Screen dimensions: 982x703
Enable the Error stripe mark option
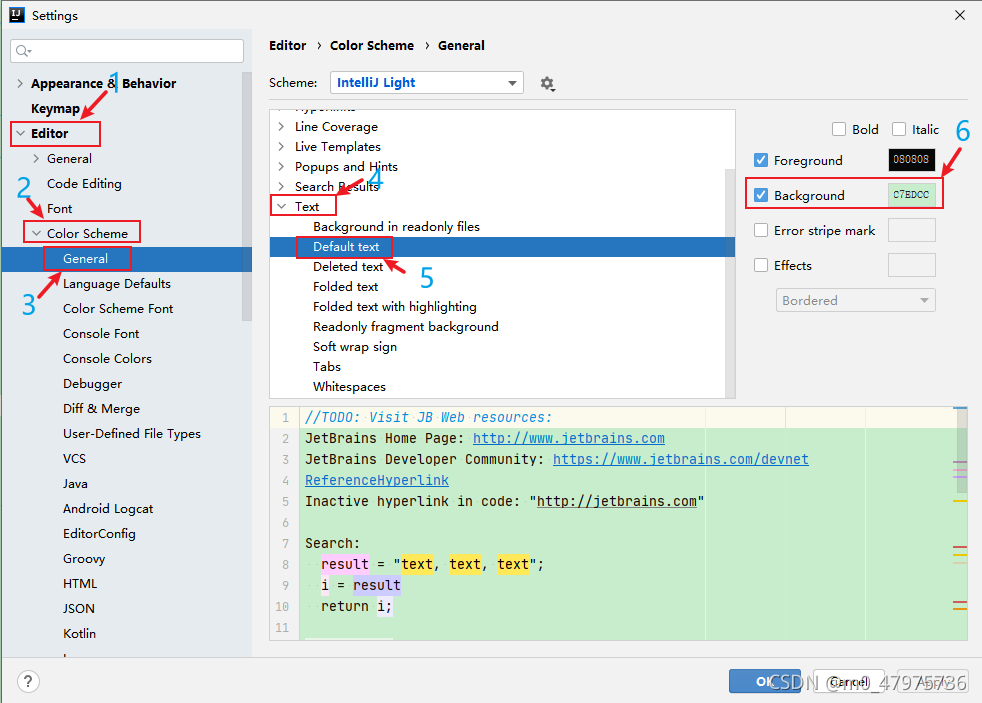click(x=760, y=230)
